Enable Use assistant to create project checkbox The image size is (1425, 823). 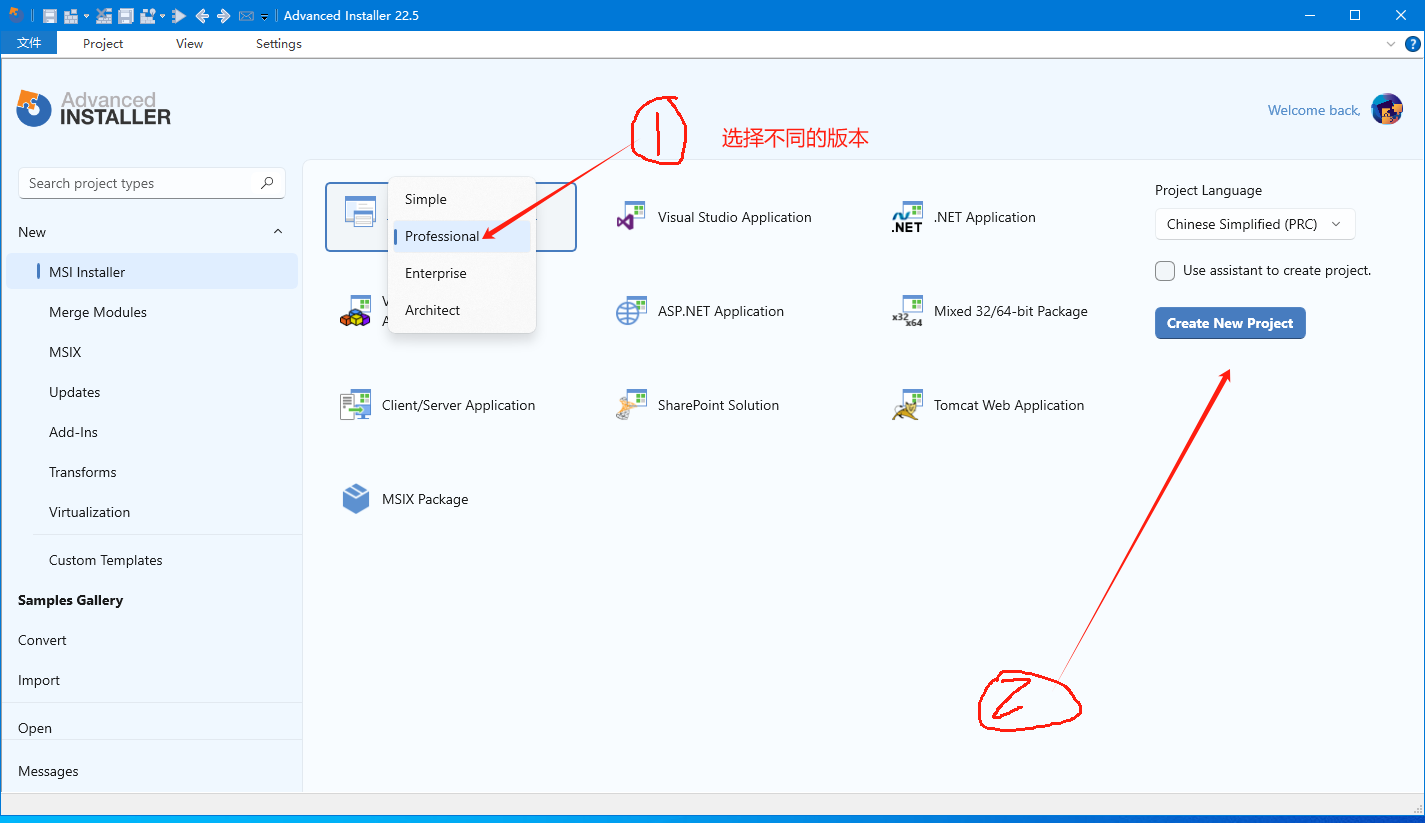pyautogui.click(x=1165, y=271)
